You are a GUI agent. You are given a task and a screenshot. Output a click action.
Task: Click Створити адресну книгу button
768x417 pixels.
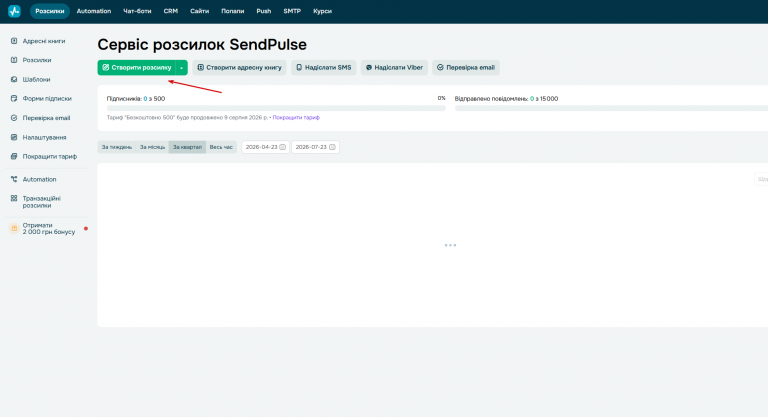[240, 68]
